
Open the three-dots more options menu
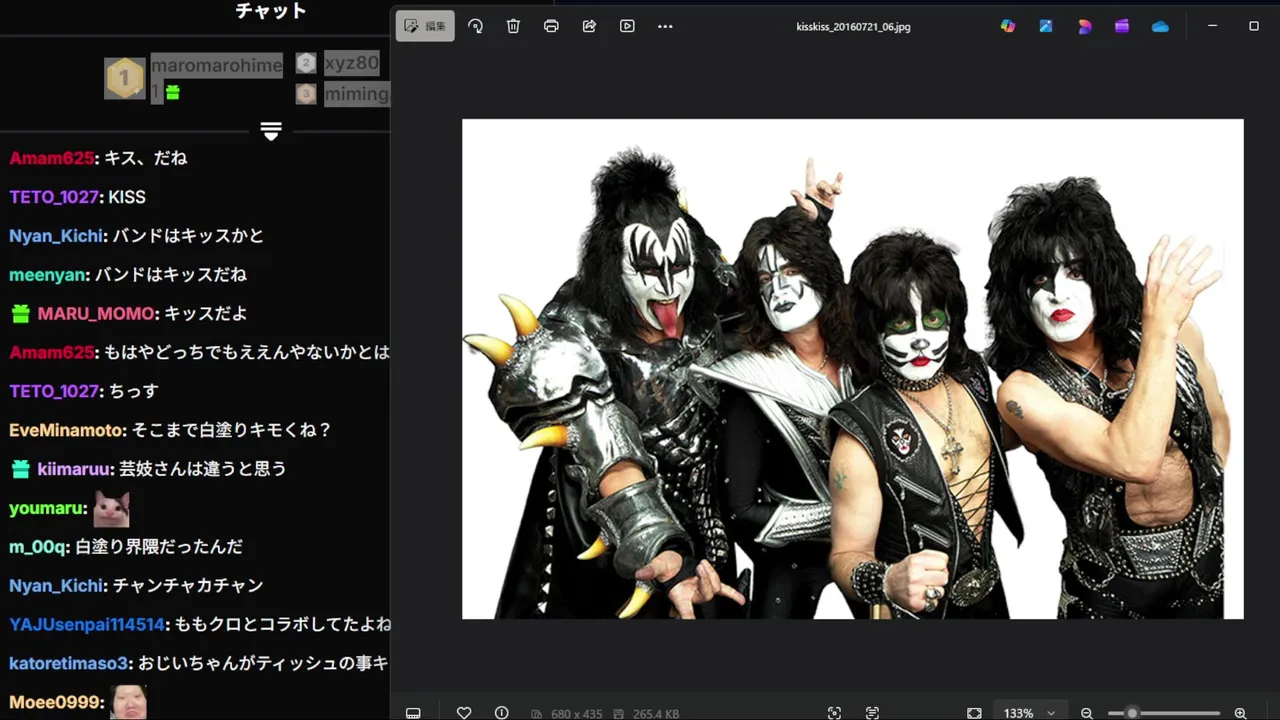tap(665, 26)
